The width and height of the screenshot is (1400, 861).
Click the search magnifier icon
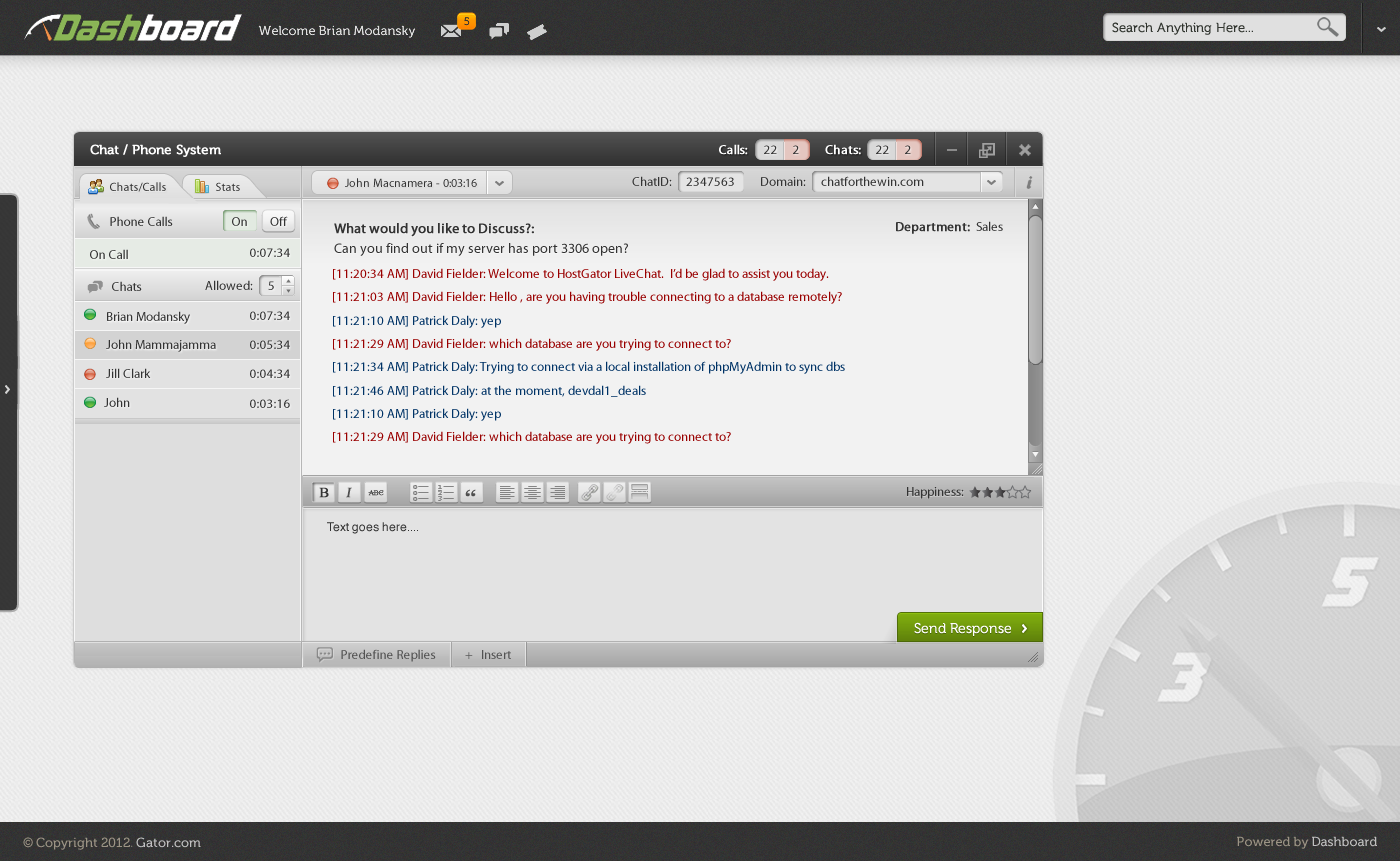tap(1327, 27)
